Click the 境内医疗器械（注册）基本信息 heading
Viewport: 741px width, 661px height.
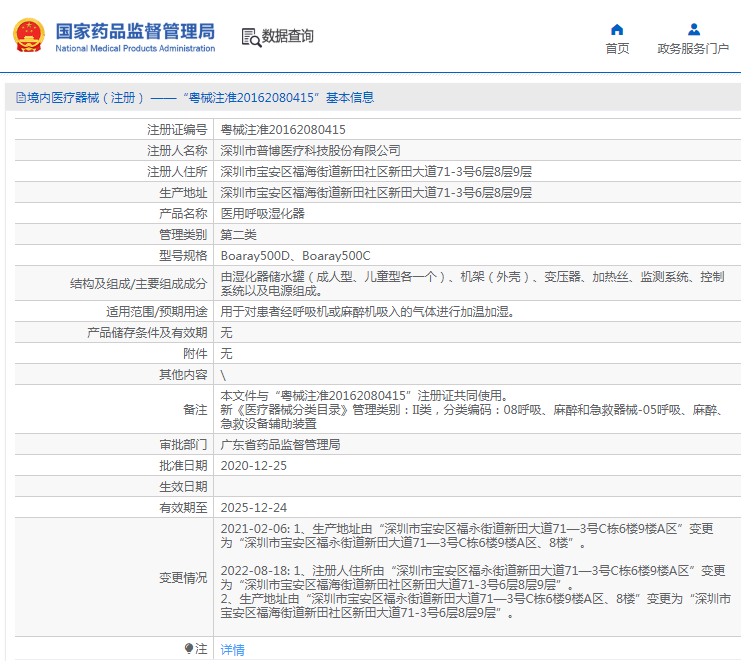(200, 98)
